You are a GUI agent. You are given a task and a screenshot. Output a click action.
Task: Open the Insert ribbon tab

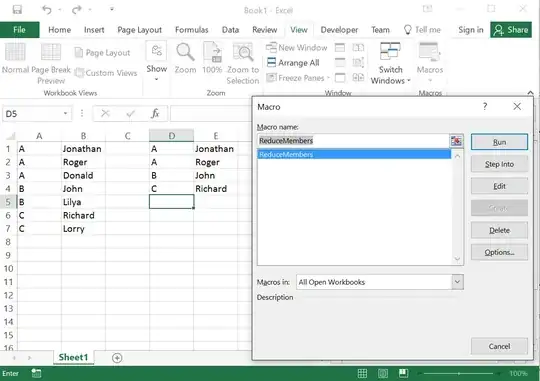pyautogui.click(x=94, y=30)
